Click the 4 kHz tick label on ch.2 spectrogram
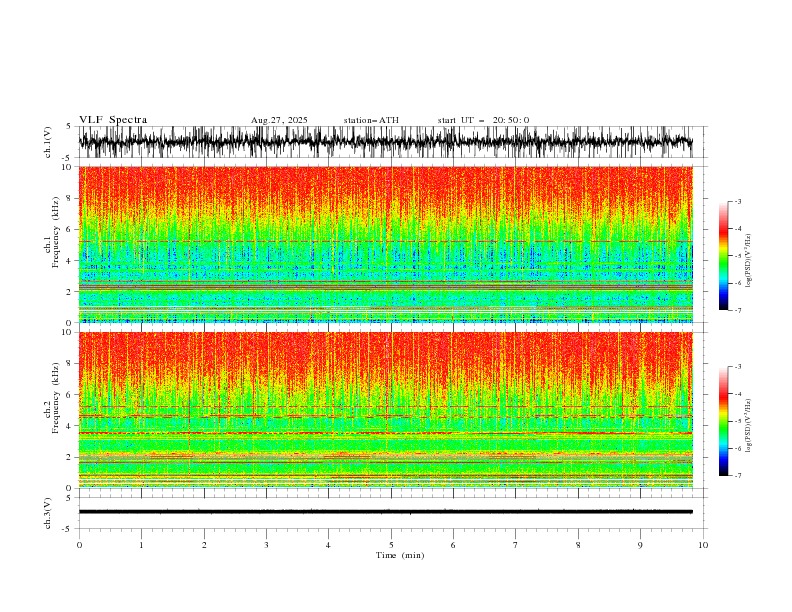Screen dimensions: 792x612 click(69, 426)
